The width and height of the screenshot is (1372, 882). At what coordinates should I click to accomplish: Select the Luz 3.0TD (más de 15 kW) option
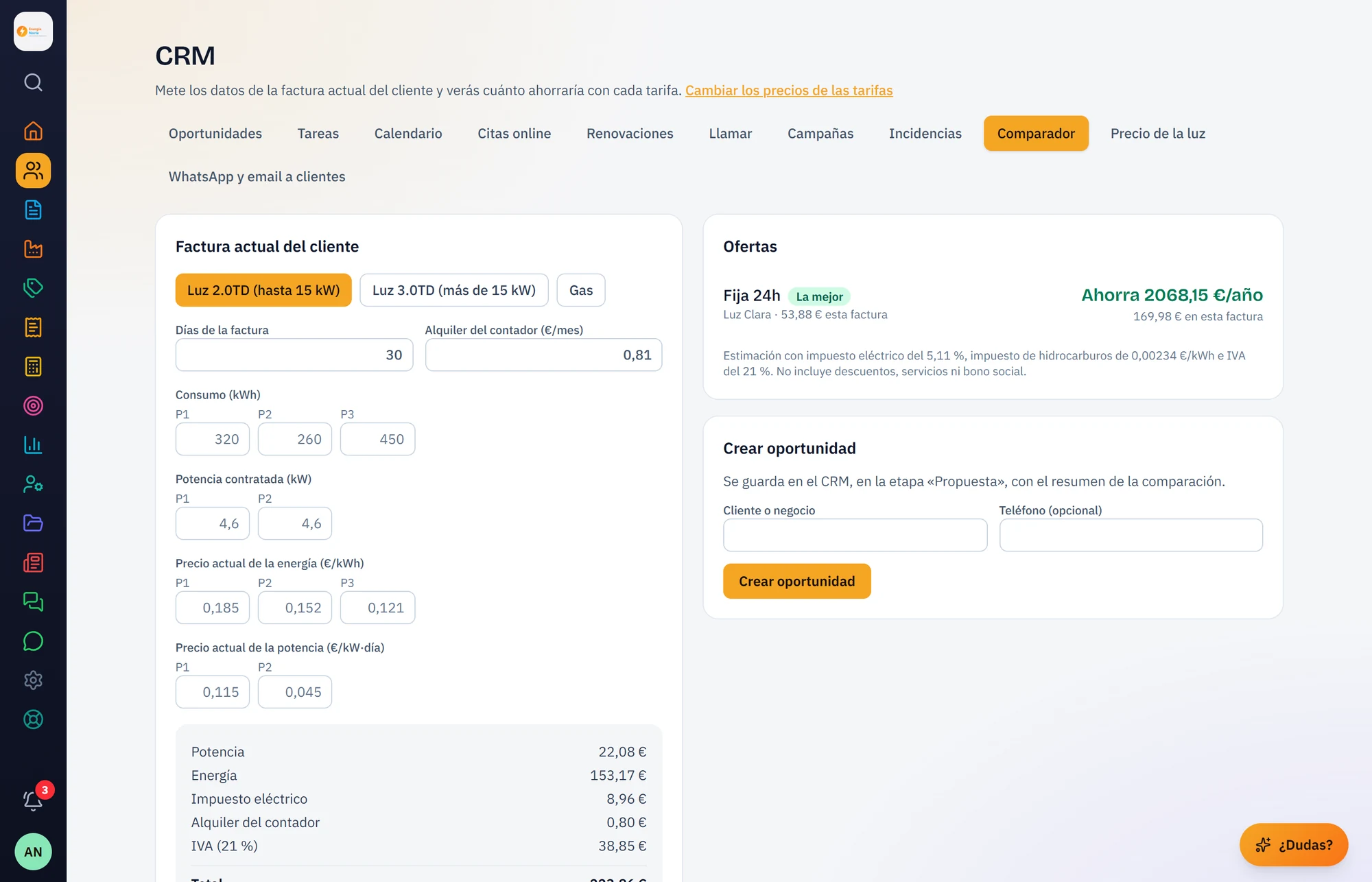[x=454, y=290]
